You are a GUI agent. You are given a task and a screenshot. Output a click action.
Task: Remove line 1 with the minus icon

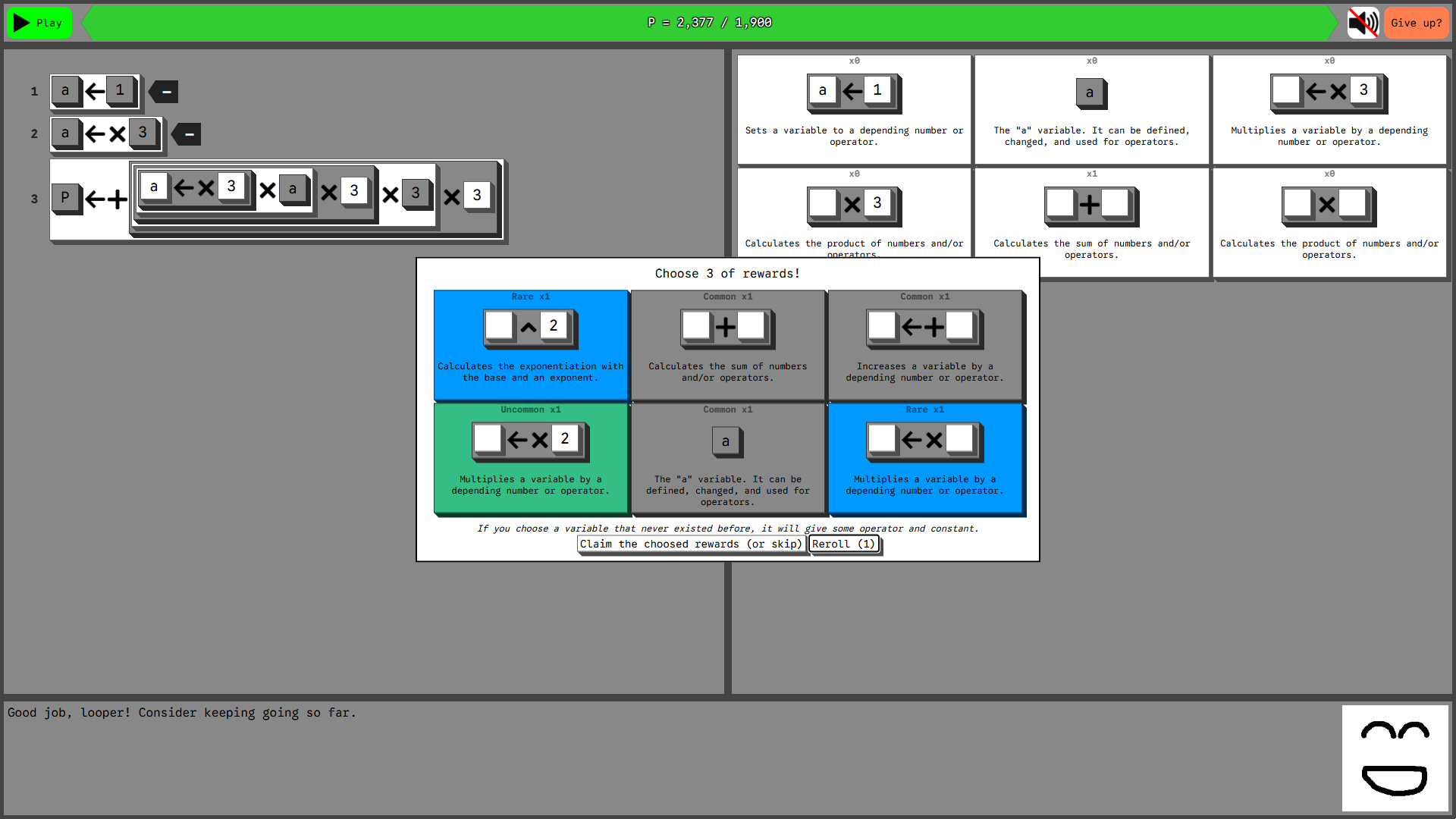[165, 92]
